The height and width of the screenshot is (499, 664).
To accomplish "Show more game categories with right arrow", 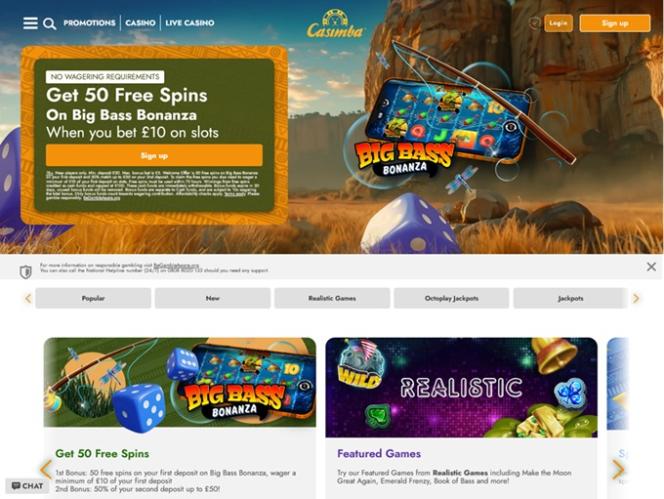I will (x=636, y=298).
